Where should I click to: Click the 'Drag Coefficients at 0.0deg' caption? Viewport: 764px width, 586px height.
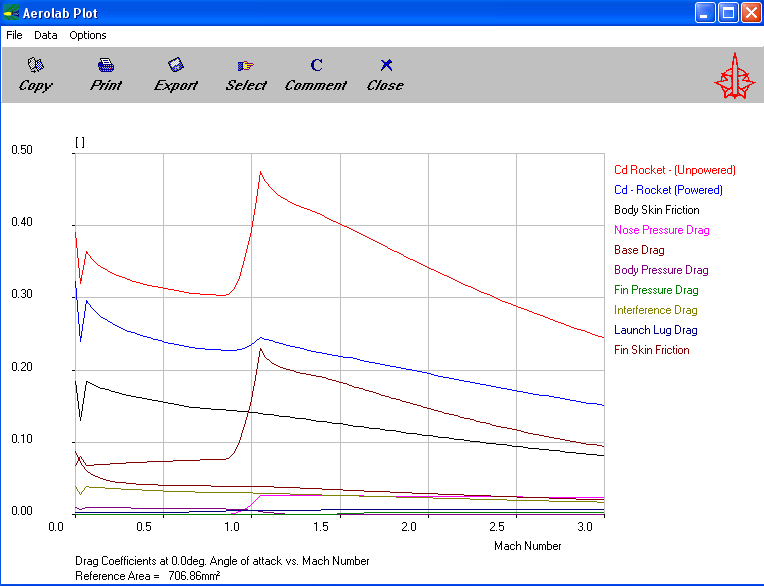(x=222, y=561)
